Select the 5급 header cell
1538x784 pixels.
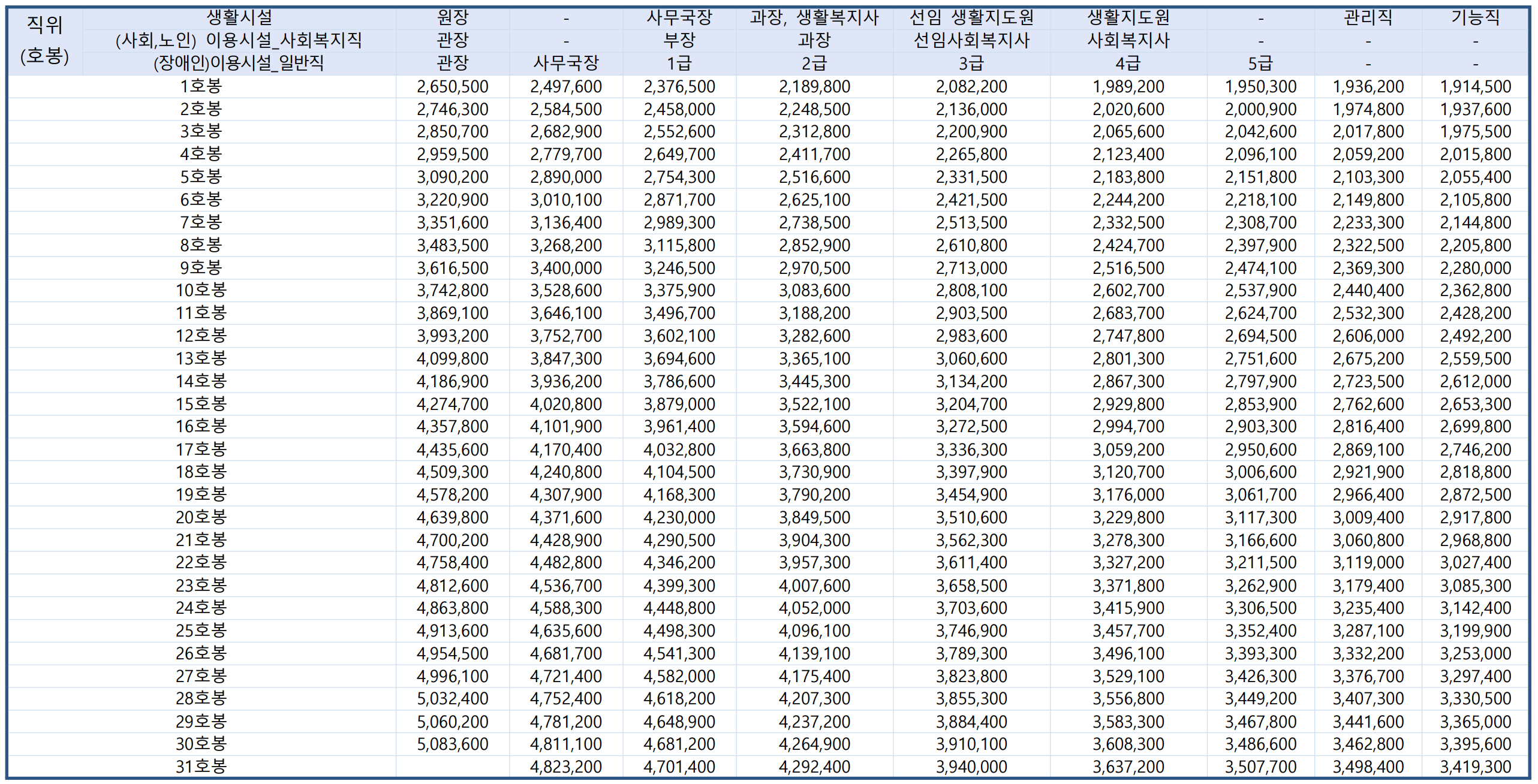pos(1260,63)
